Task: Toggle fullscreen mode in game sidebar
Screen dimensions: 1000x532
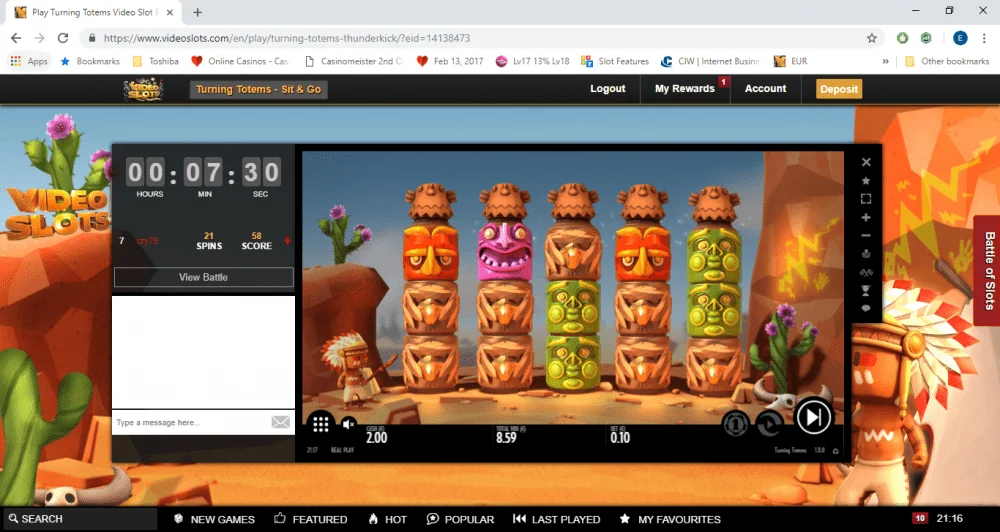Action: pos(866,199)
